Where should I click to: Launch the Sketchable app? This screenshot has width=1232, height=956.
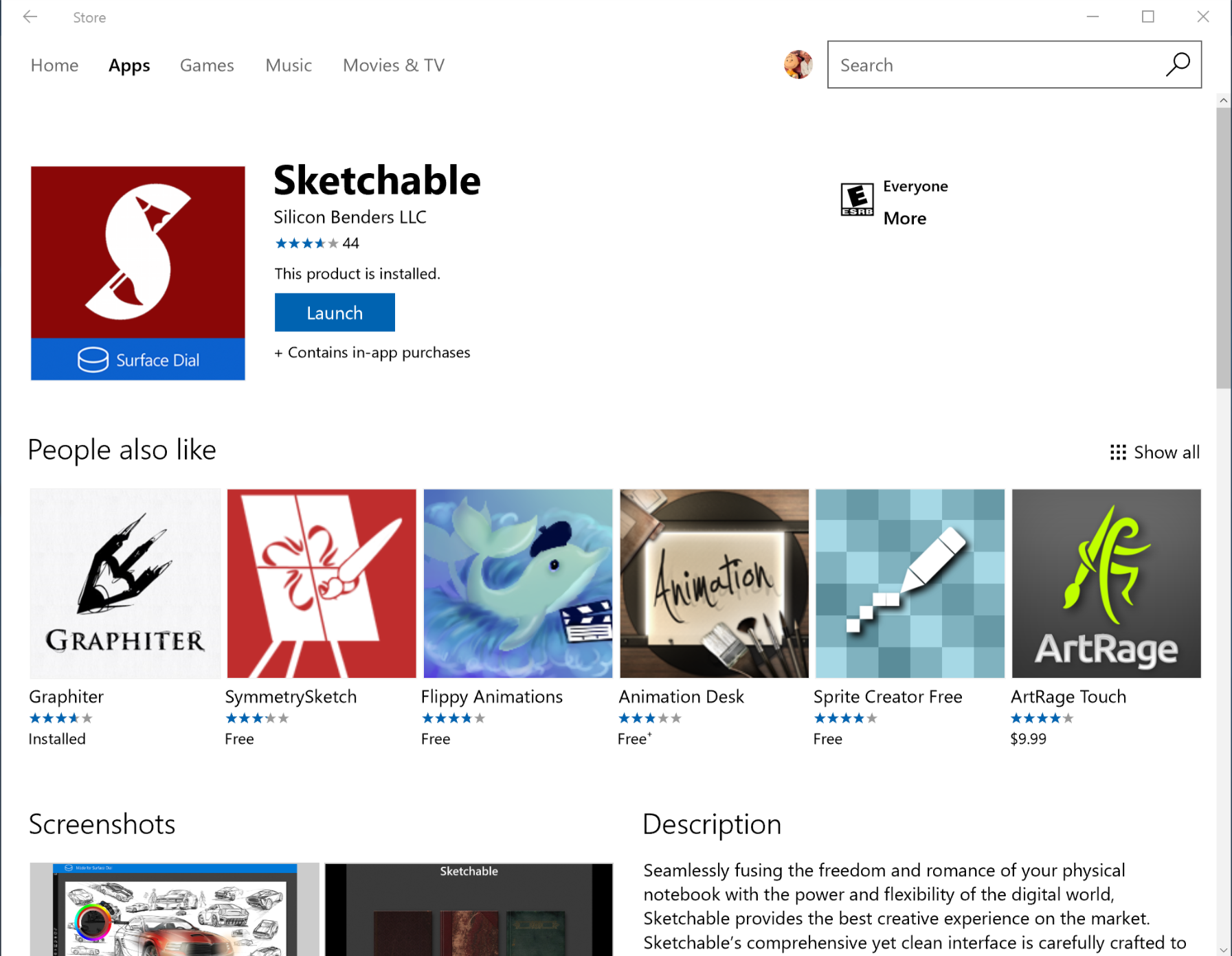pos(335,312)
